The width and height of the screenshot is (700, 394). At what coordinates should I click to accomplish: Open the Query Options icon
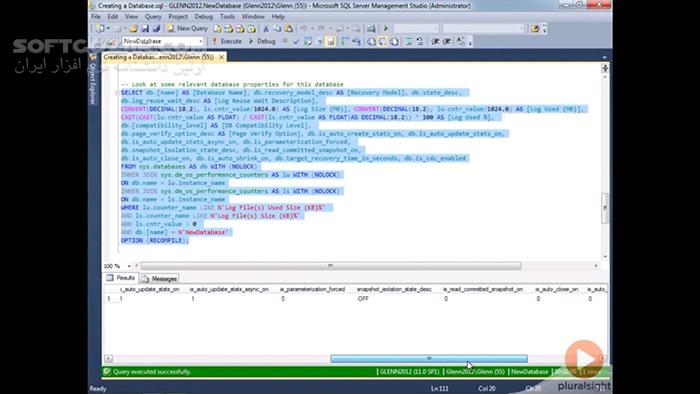coord(319,41)
